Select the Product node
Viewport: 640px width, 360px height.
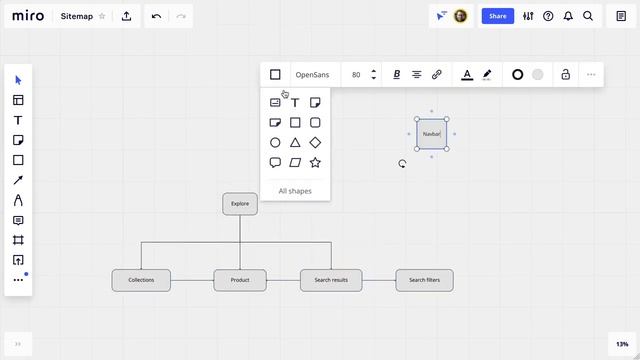click(240, 280)
